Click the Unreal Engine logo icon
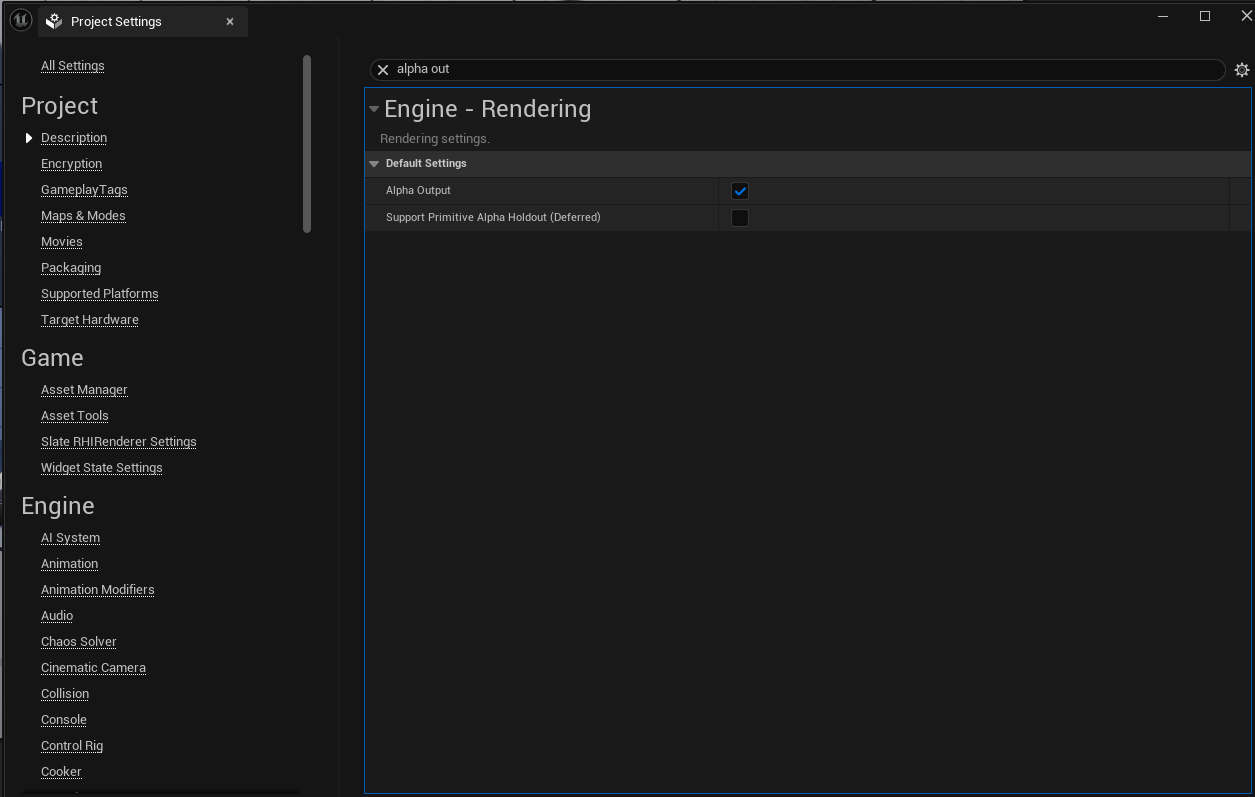The image size is (1255, 797). (20, 20)
